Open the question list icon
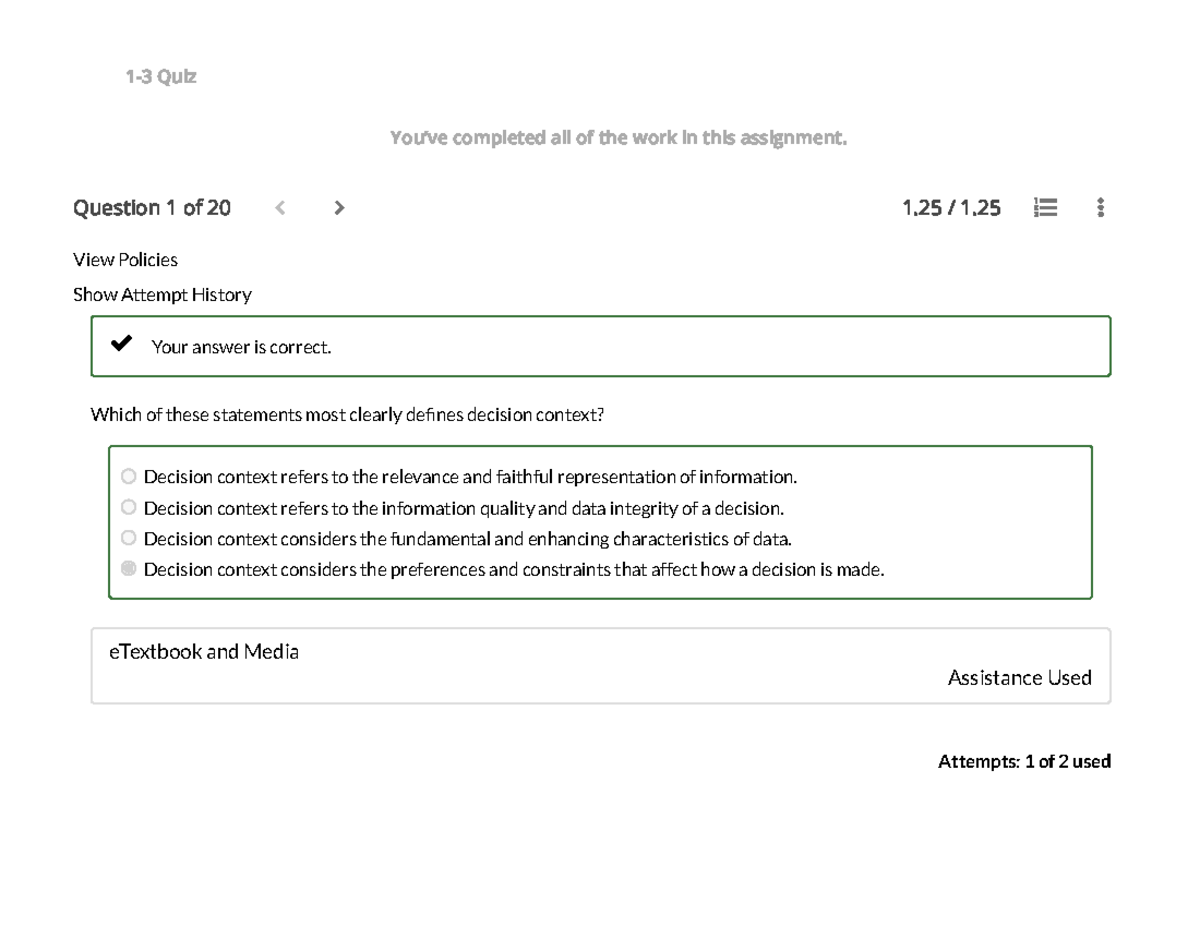Screen dimensions: 1200x927 click(x=1045, y=207)
